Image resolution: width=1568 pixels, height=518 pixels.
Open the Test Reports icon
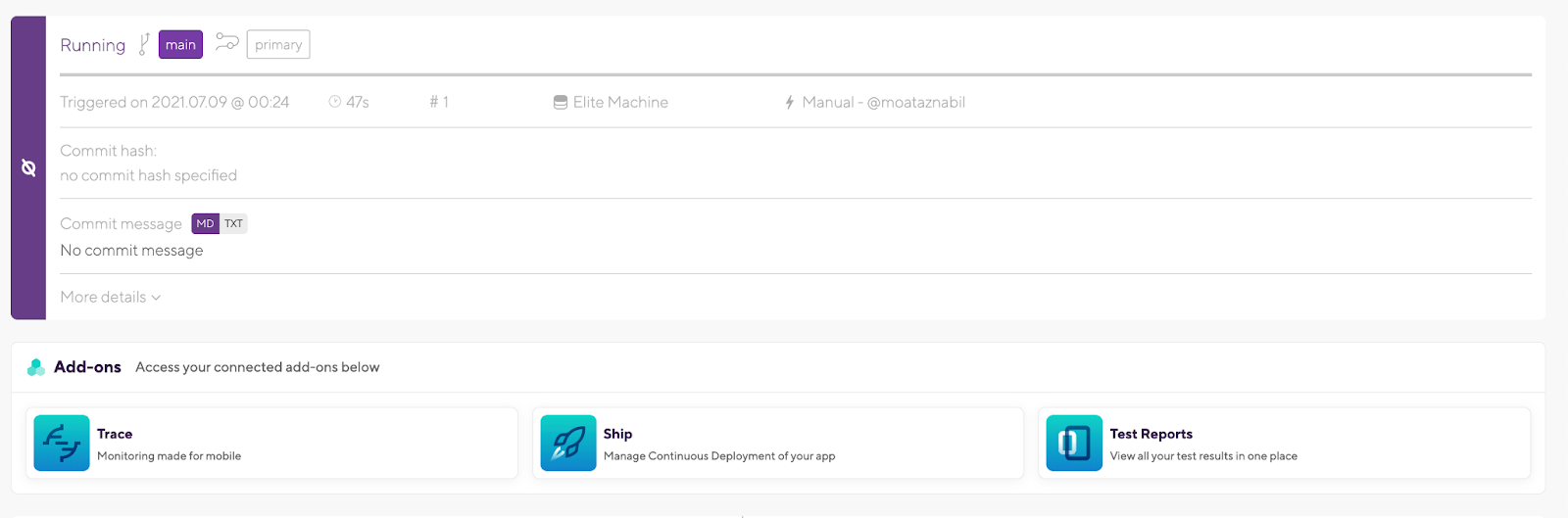click(1074, 444)
